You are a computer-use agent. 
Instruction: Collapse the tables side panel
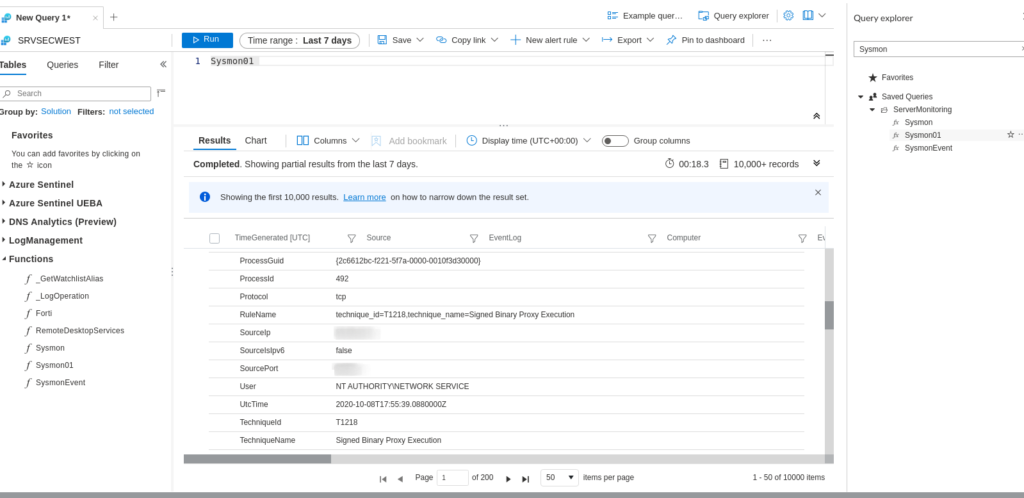163,65
